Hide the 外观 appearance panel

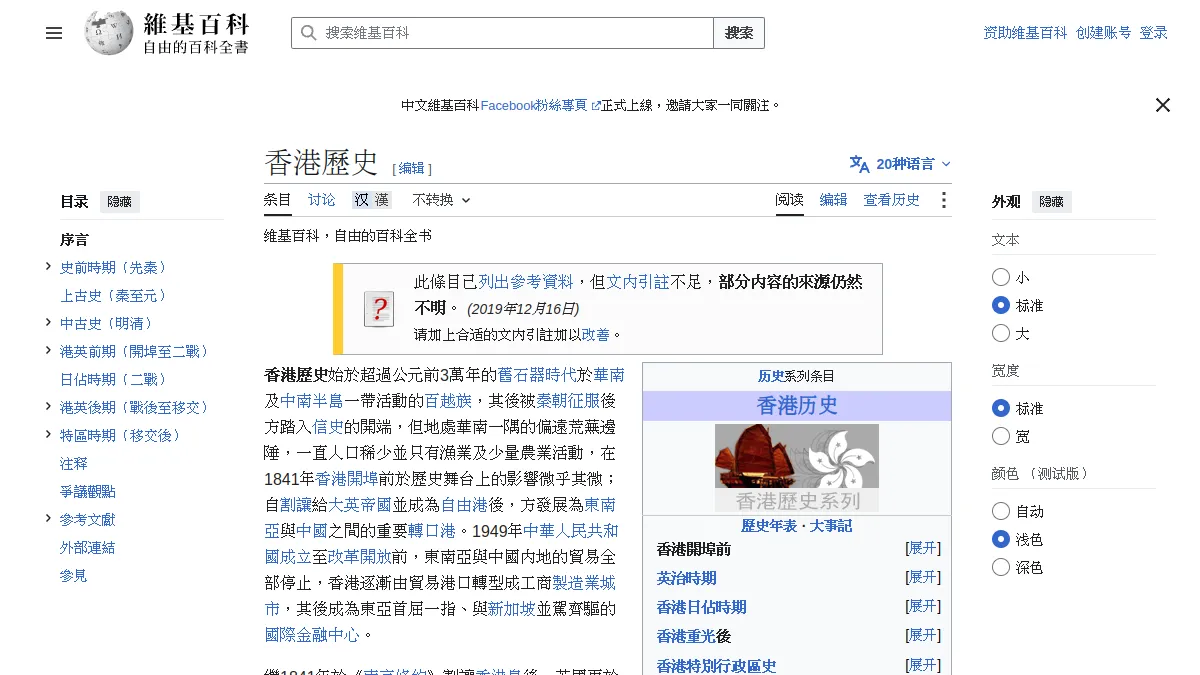pos(1052,202)
